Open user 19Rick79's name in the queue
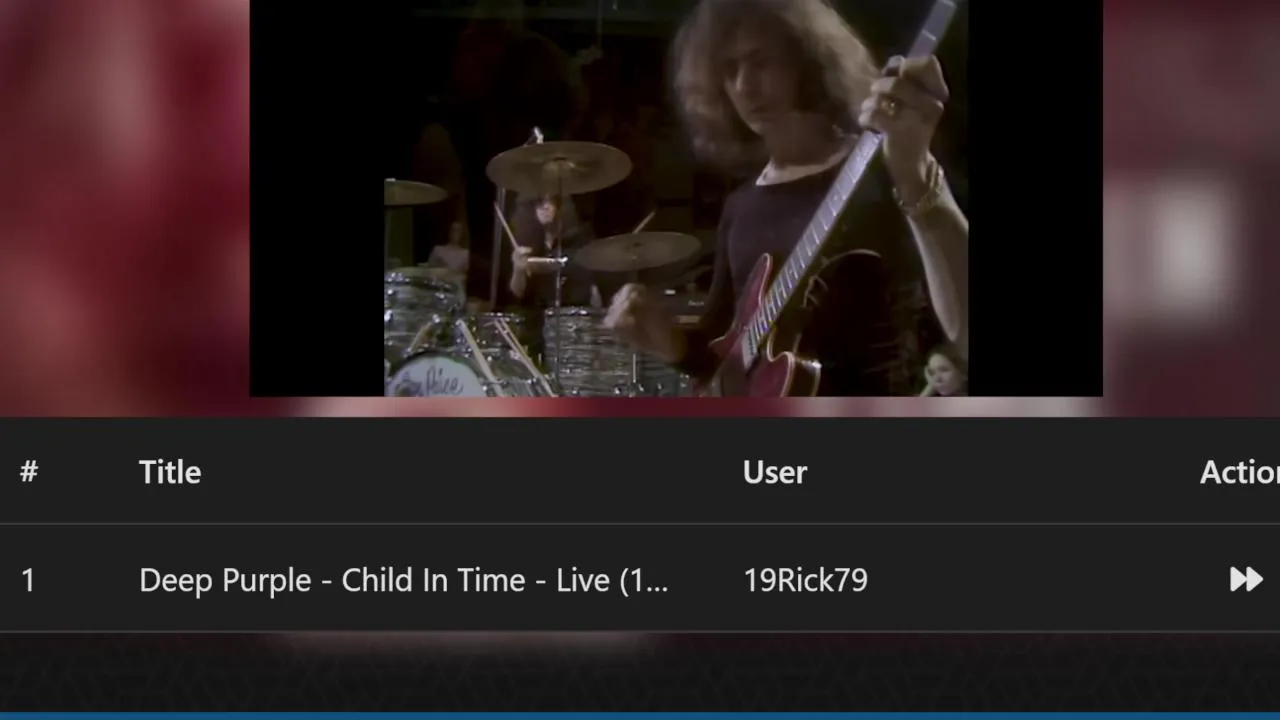Screen dimensions: 1280x720 pyautogui.click(x=806, y=580)
